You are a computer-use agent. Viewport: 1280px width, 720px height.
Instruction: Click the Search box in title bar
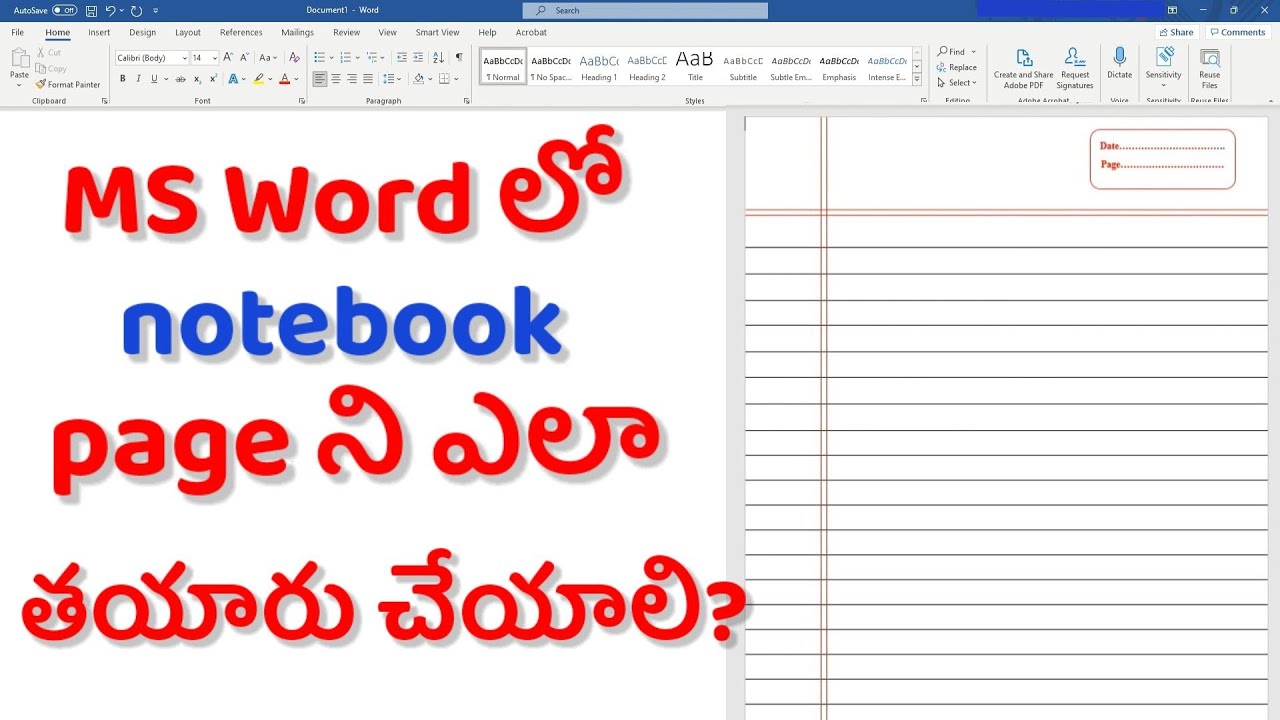coord(645,10)
